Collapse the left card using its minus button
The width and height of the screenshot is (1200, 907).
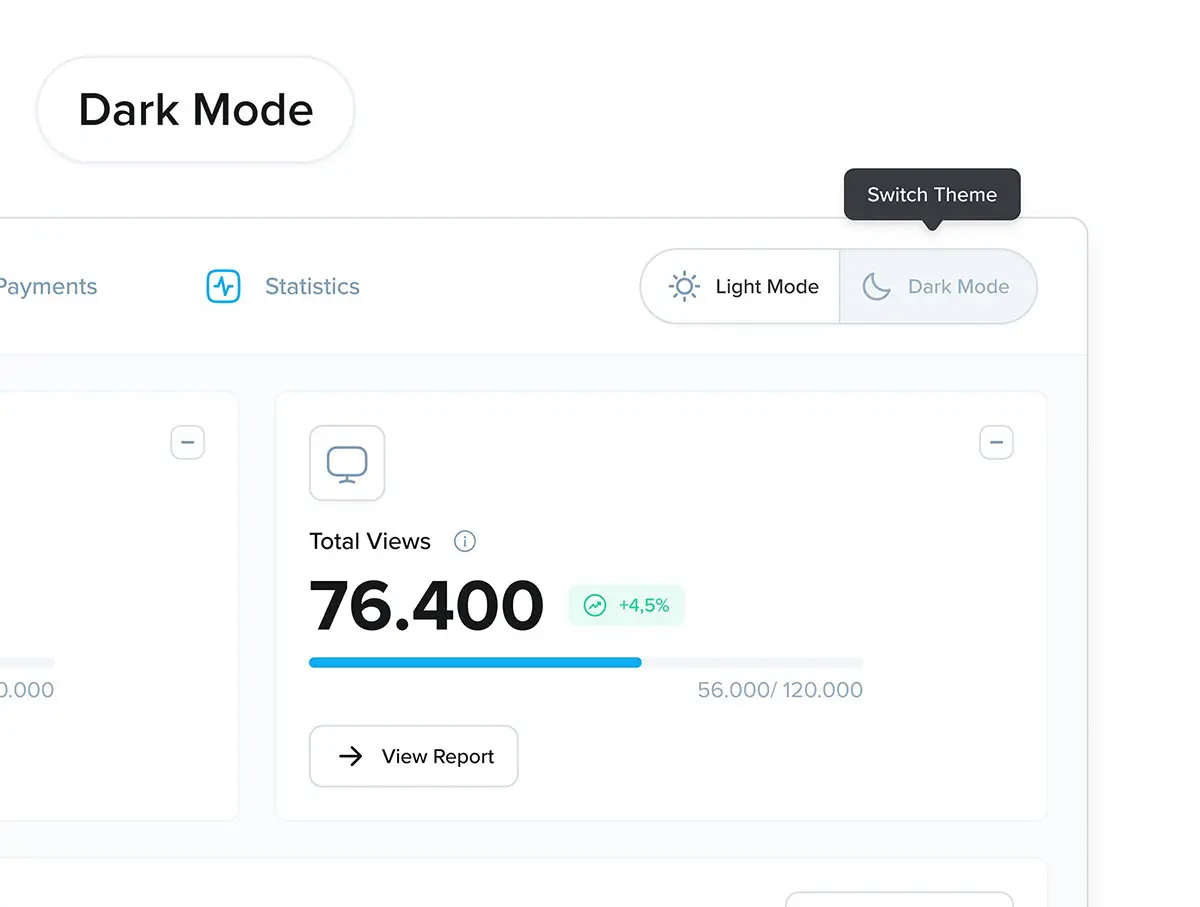[188, 442]
